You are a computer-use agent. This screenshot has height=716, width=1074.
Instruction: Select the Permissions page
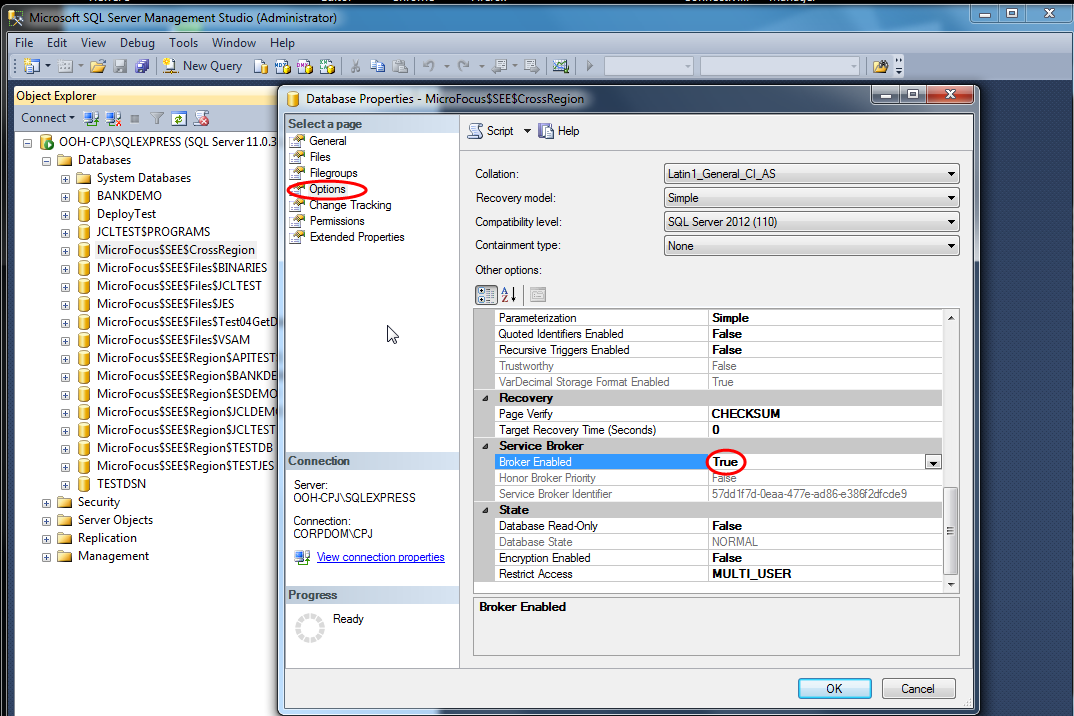337,221
